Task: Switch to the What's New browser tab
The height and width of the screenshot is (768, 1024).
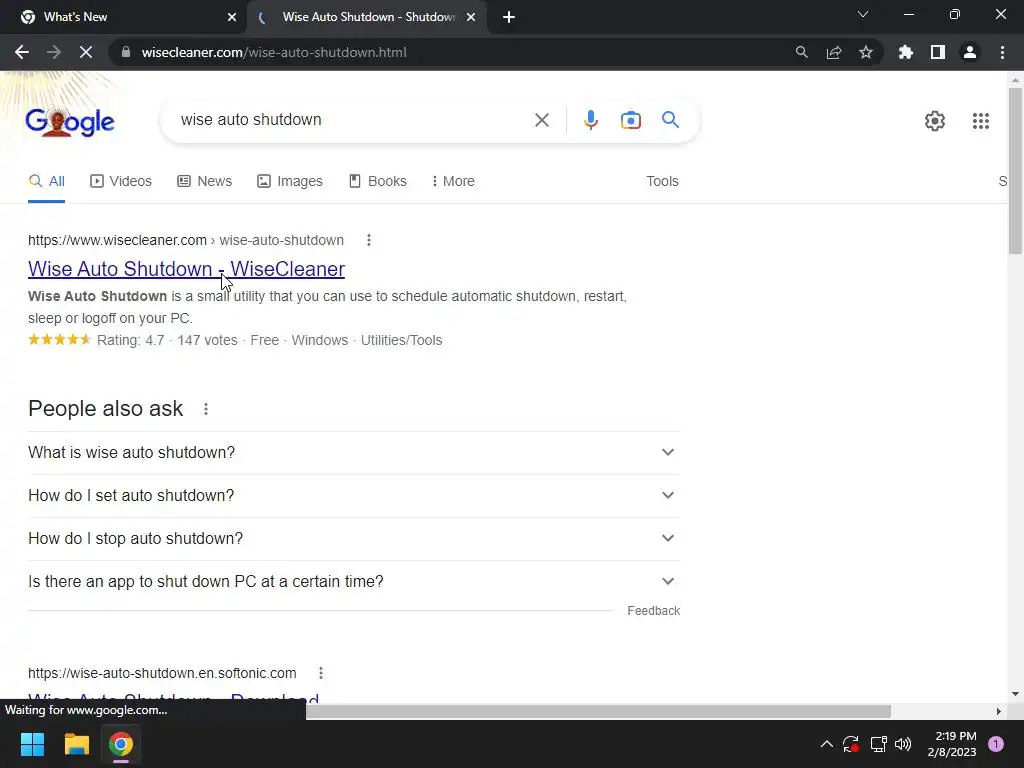Action: [x=124, y=17]
